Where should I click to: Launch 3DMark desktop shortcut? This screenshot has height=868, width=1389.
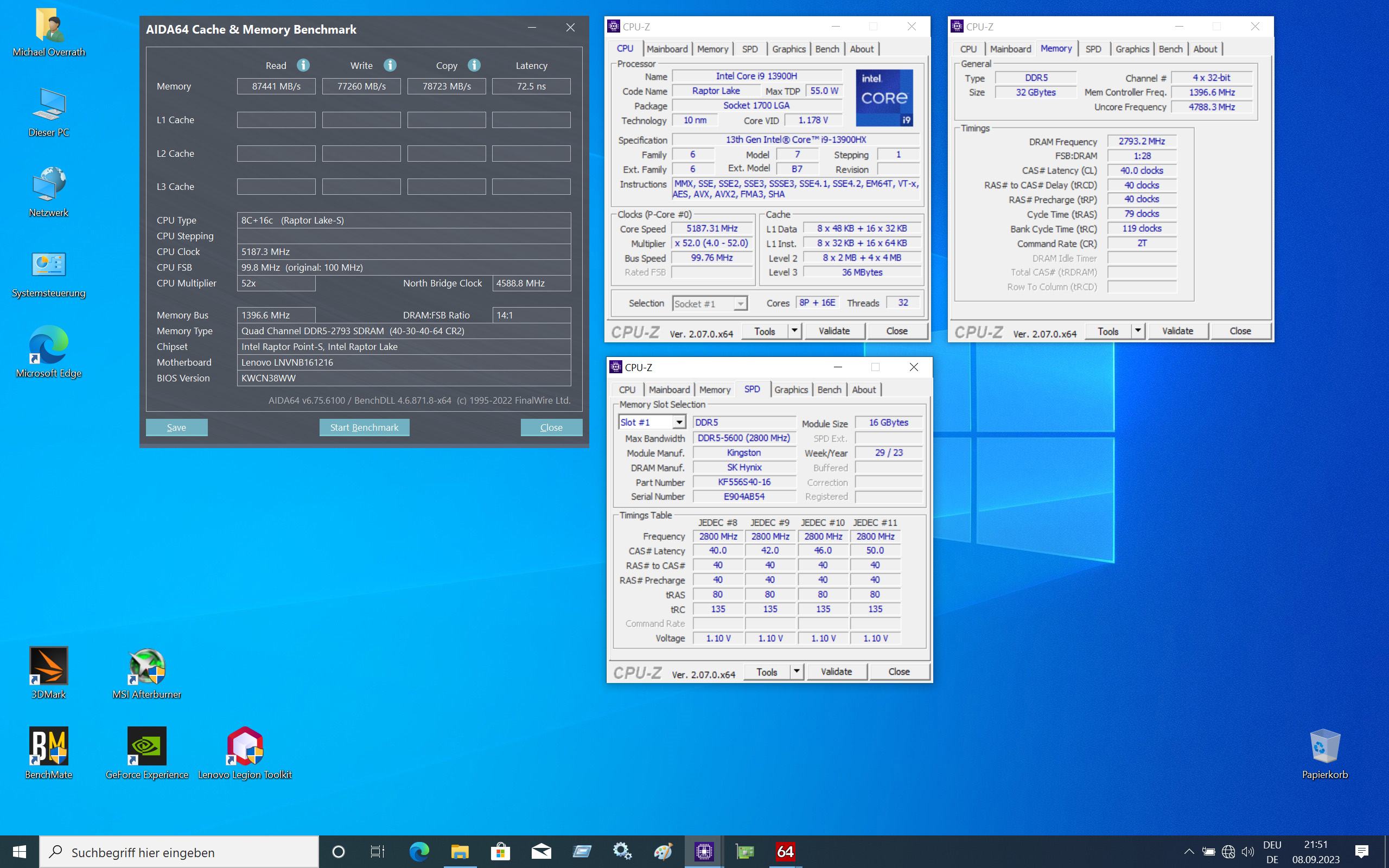click(x=49, y=673)
